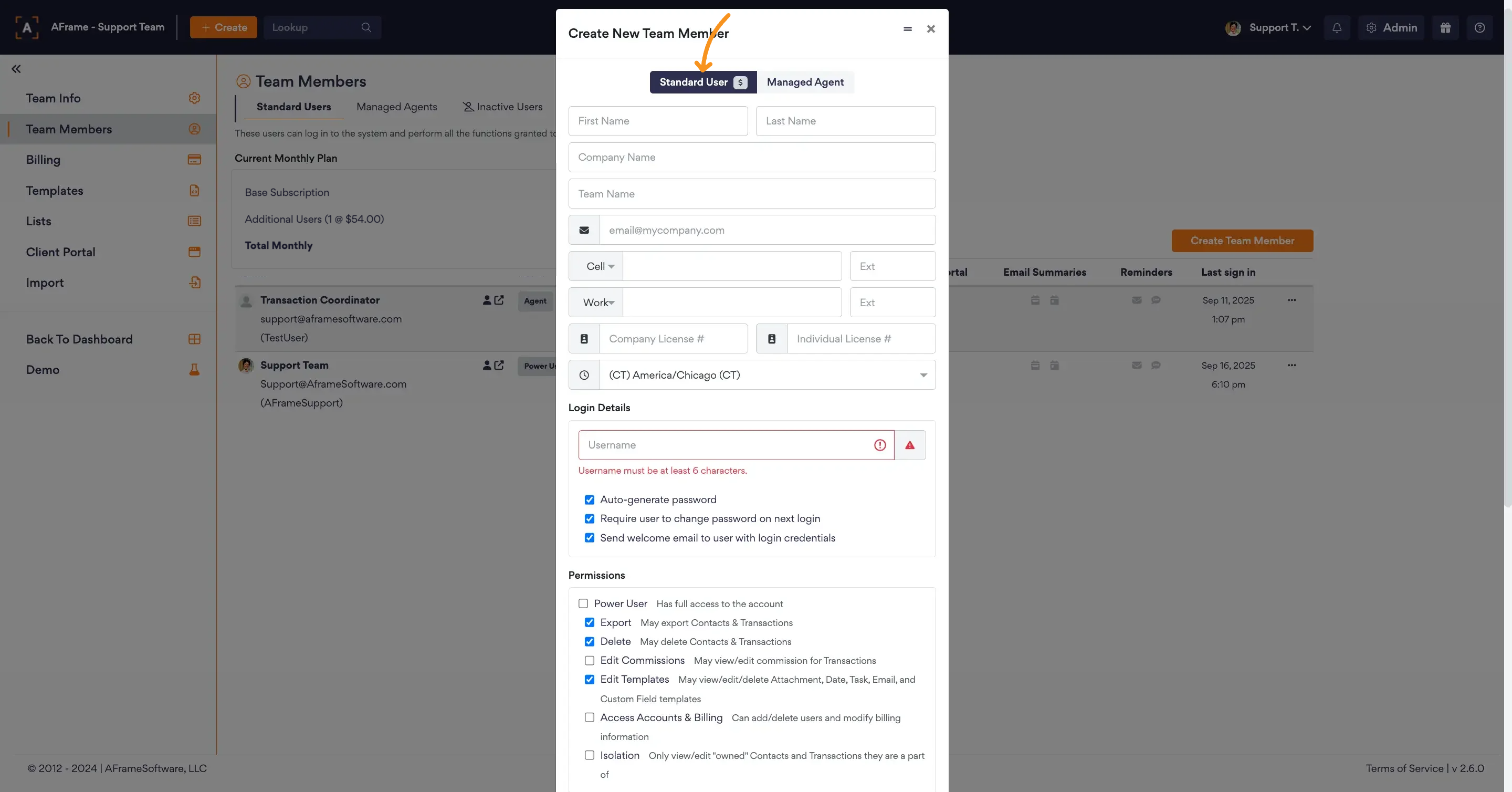Open the Terms of Service link

[1404, 768]
